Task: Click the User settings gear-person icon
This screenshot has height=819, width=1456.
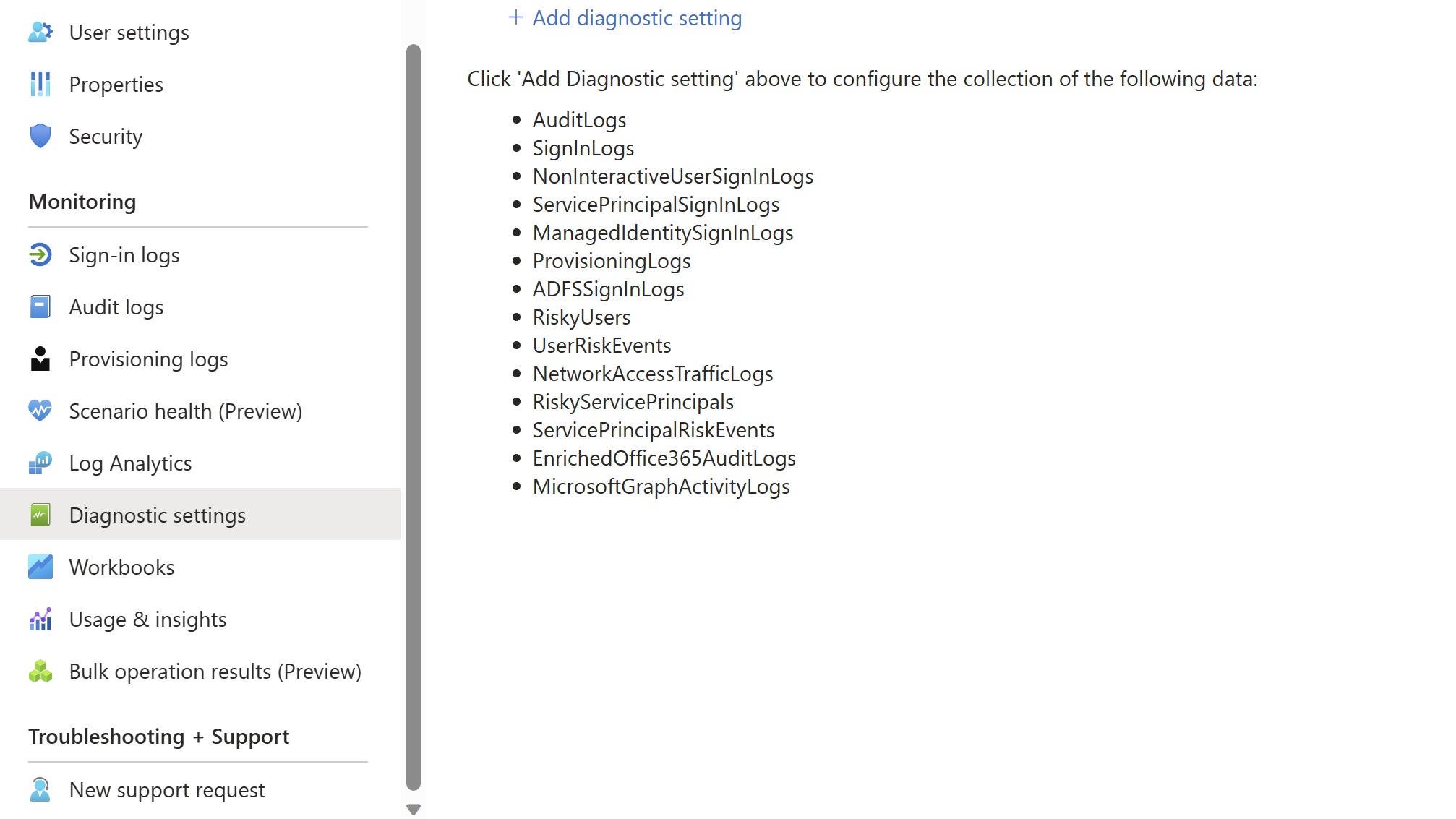Action: tap(40, 33)
